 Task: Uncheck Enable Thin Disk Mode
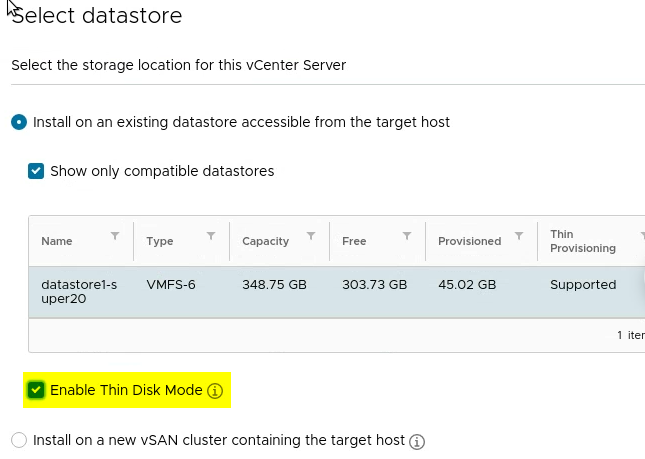coord(36,390)
